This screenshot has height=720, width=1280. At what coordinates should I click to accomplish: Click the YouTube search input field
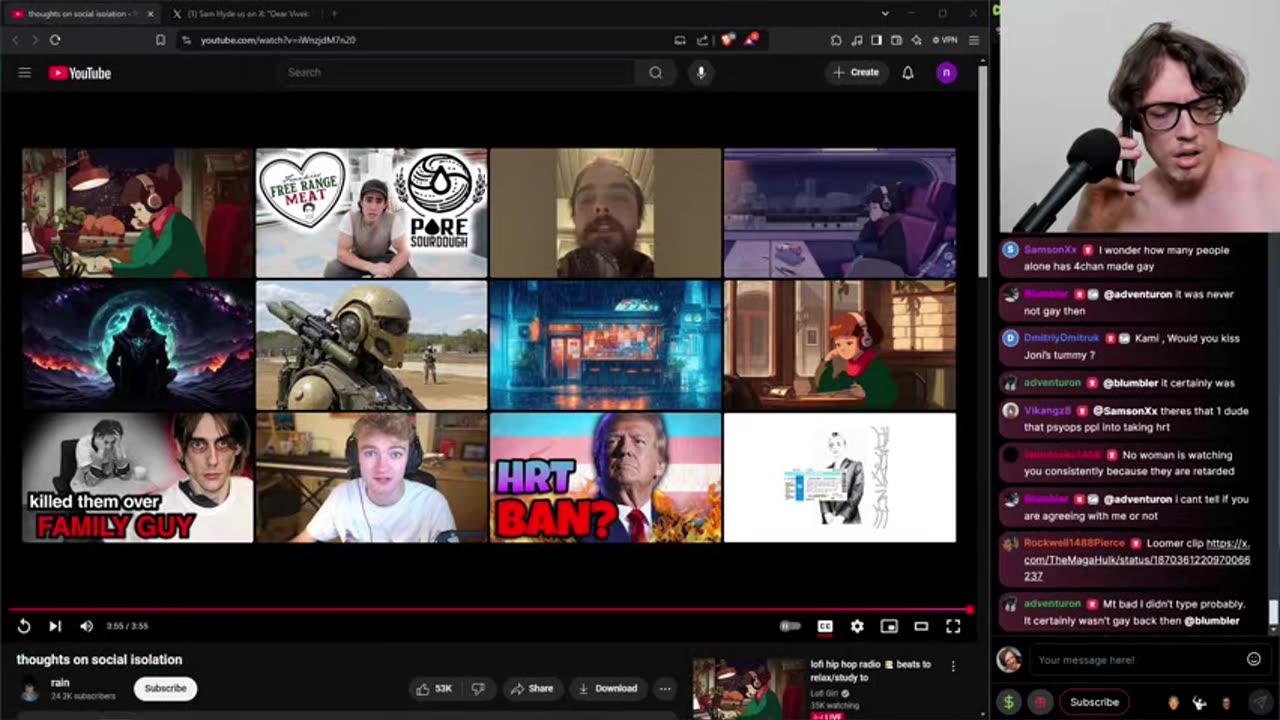455,72
